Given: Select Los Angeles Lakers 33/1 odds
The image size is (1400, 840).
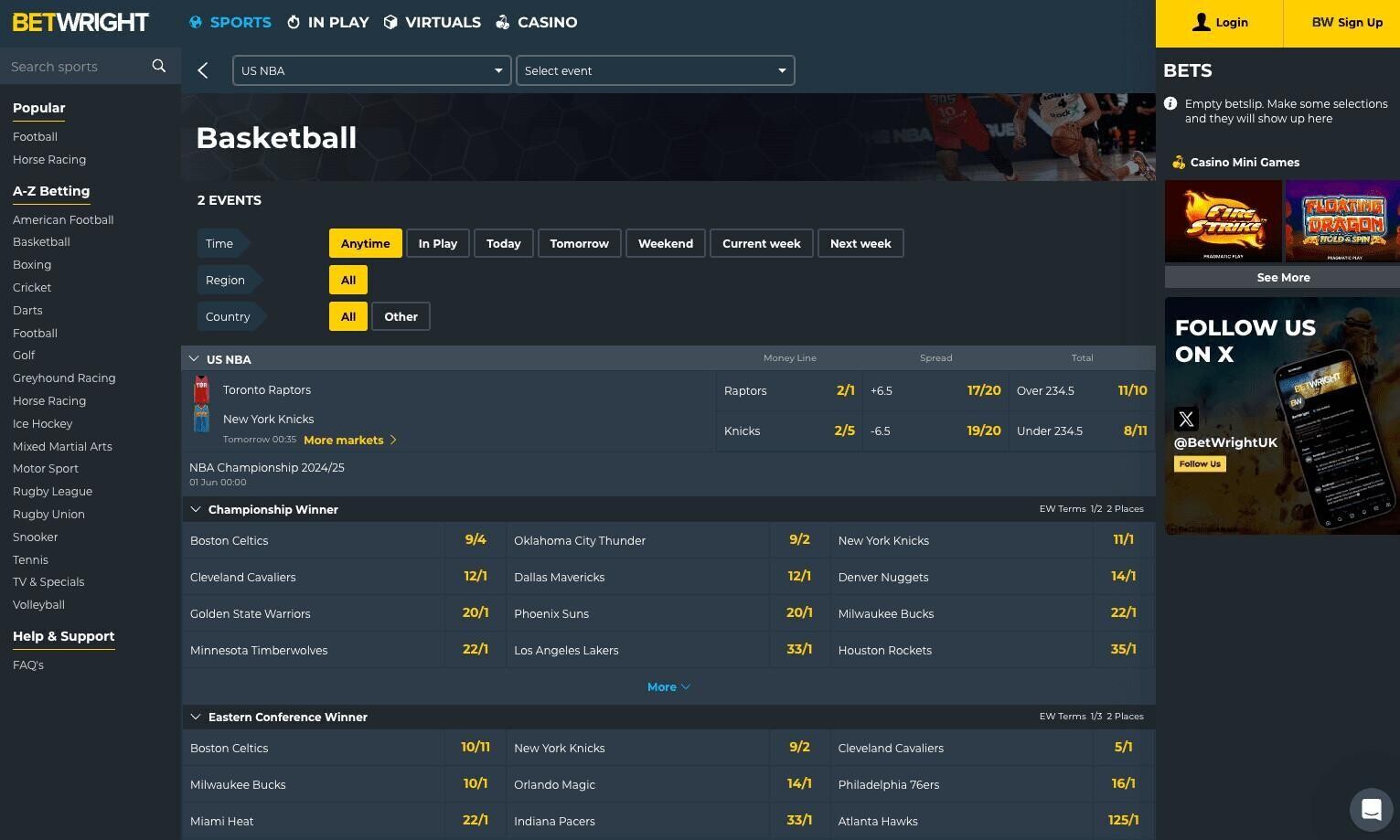Looking at the screenshot, I should click(x=799, y=650).
